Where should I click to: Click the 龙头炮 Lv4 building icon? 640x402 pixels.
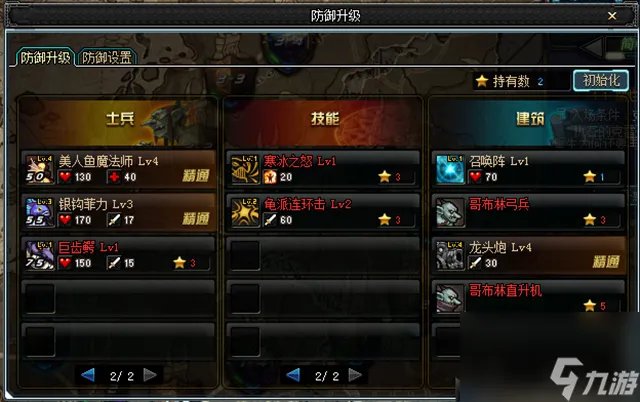click(450, 255)
